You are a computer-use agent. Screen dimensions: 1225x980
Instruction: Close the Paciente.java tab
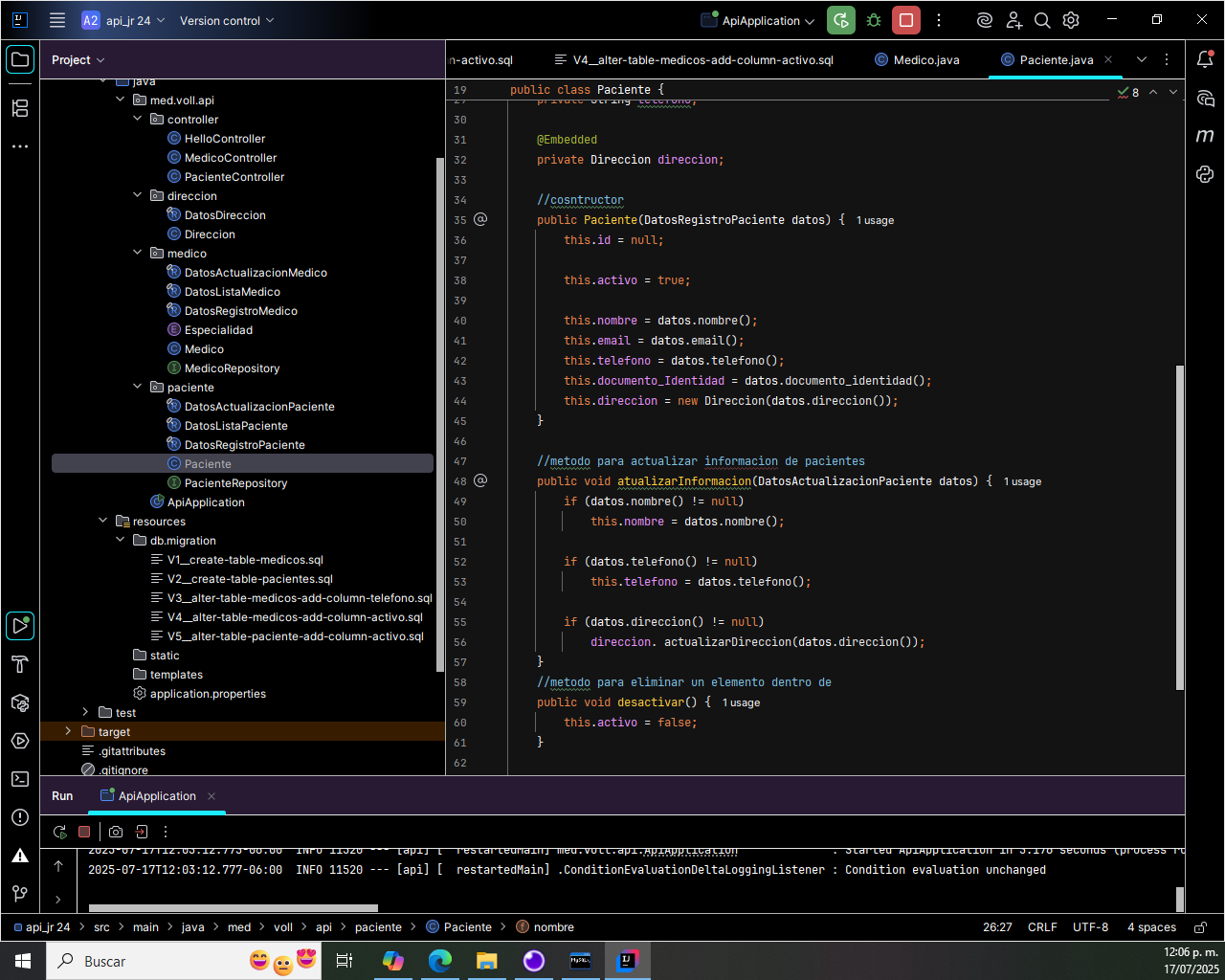click(1108, 59)
